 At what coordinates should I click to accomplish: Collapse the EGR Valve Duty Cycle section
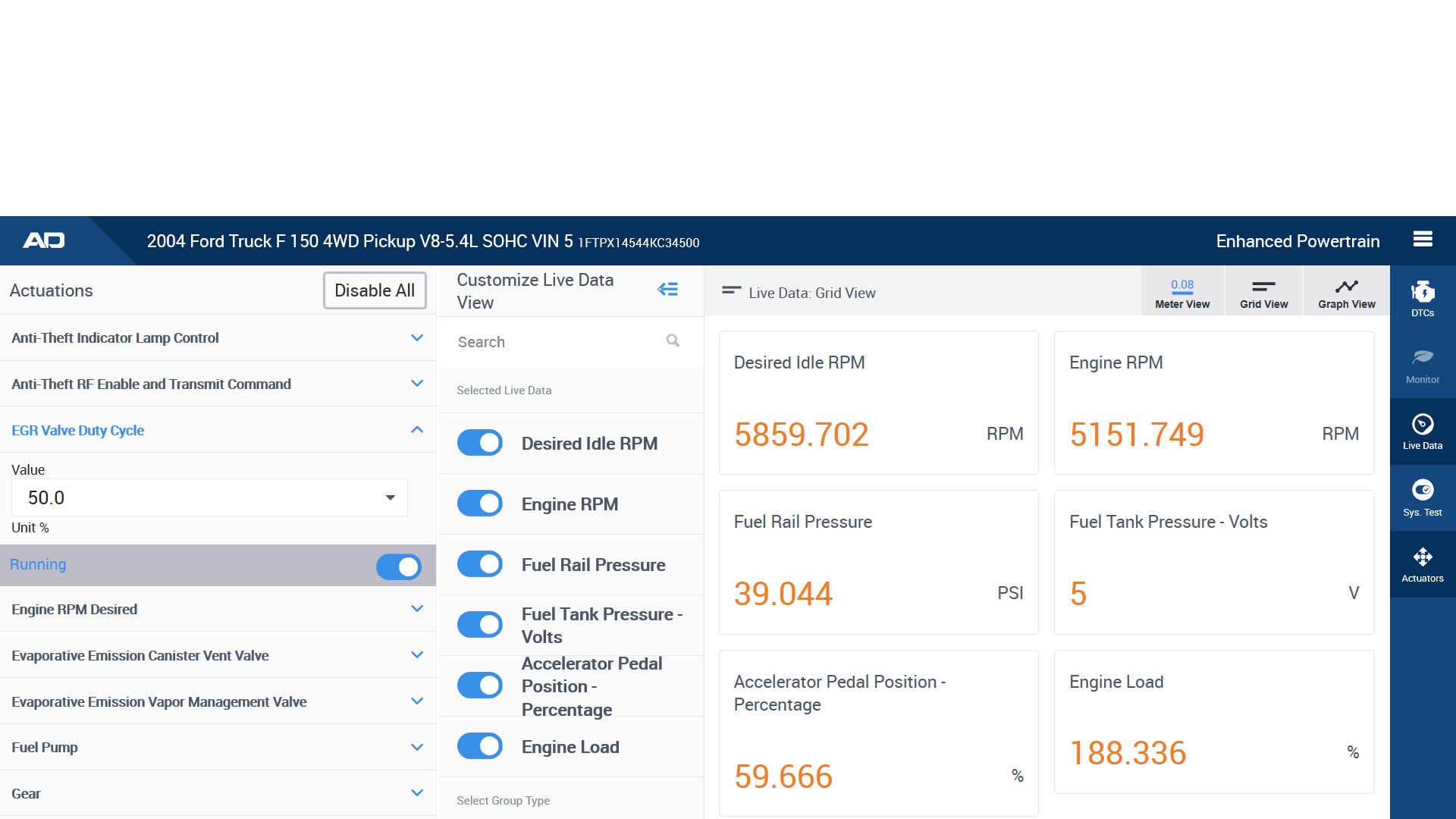click(416, 430)
